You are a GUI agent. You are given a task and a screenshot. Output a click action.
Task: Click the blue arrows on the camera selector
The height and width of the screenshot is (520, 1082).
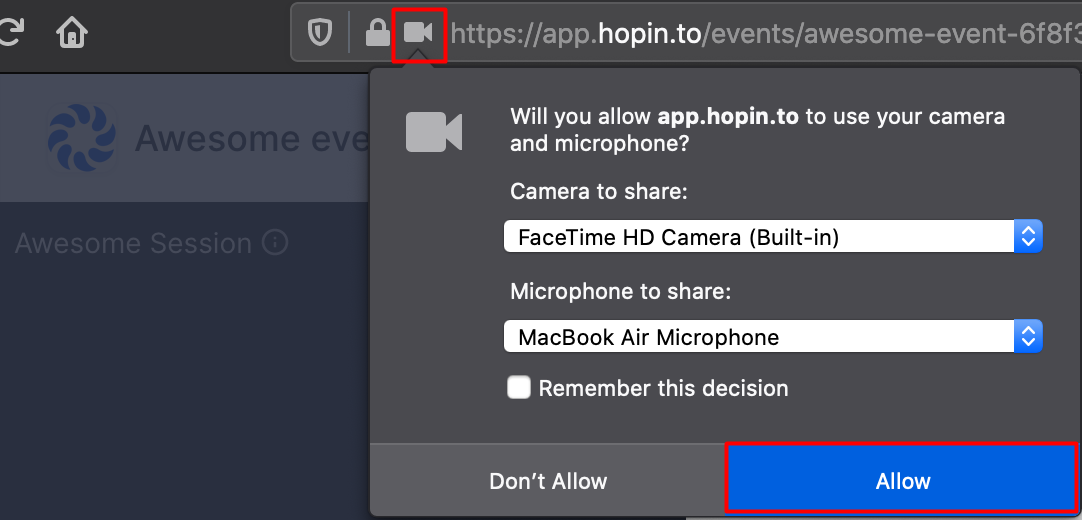1028,237
